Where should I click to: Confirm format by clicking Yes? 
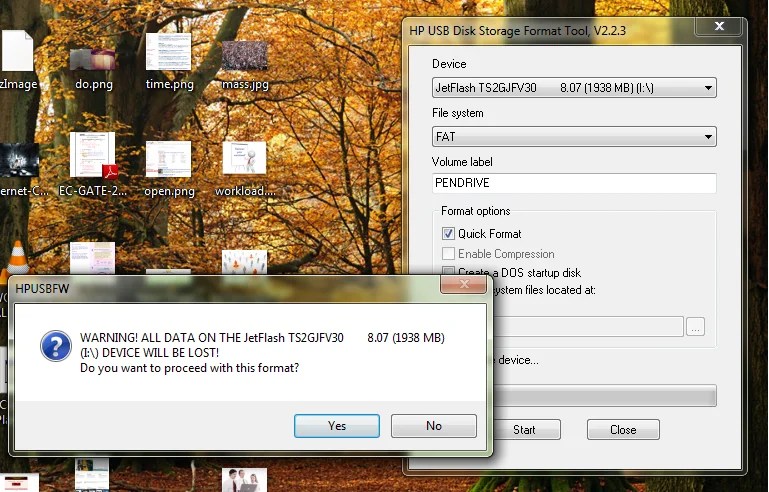(336, 426)
